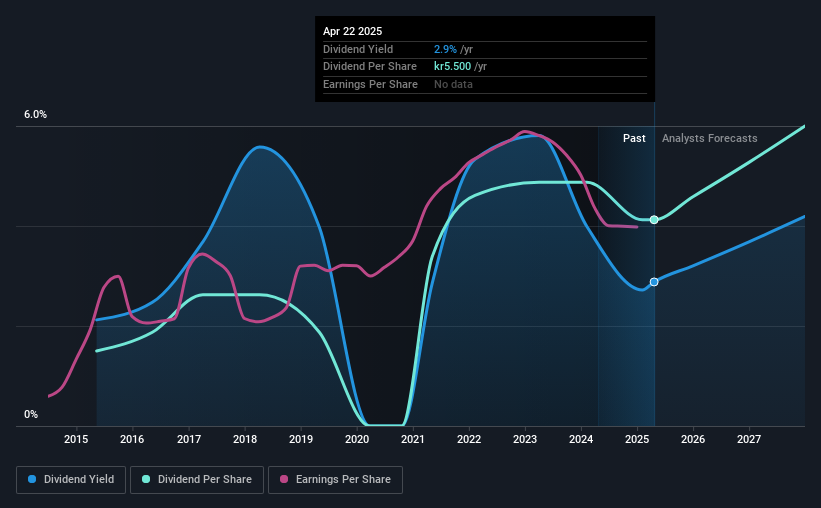
Task: Click the blue Dividend Yield data point marker
Action: click(x=654, y=282)
